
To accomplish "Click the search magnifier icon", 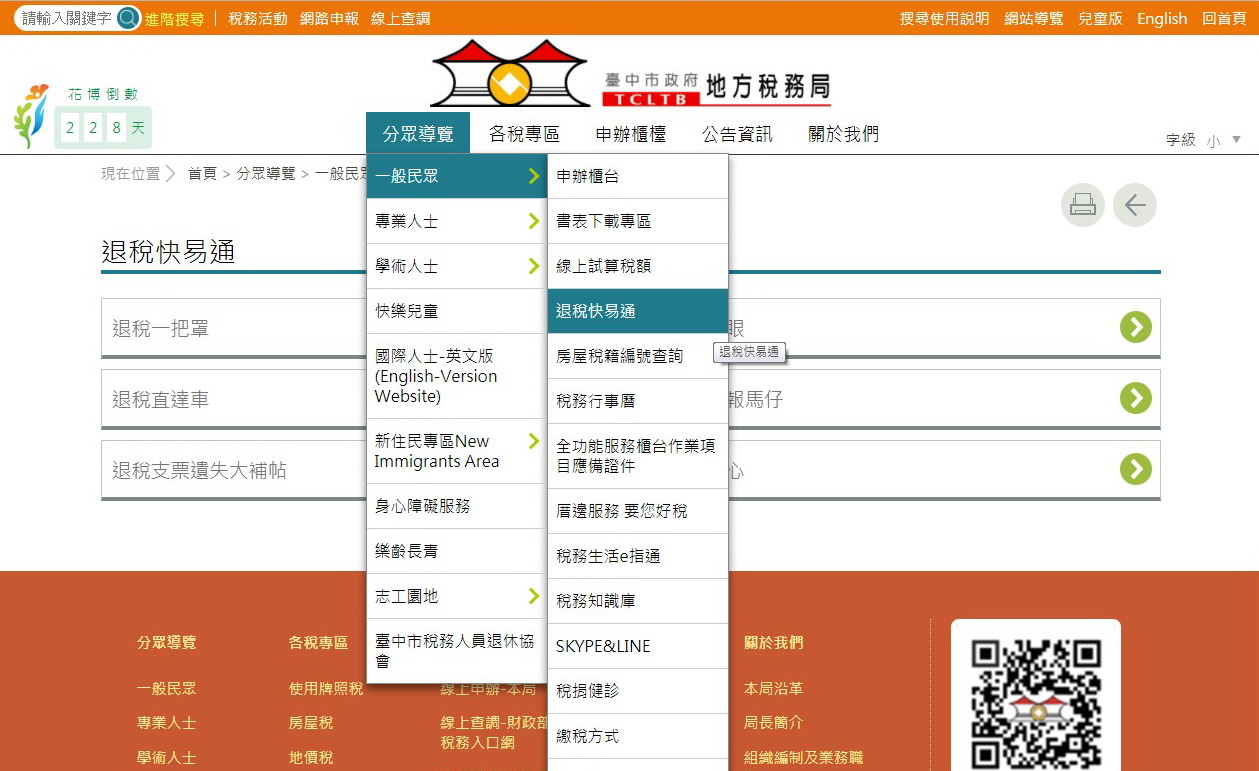I will tap(128, 18).
